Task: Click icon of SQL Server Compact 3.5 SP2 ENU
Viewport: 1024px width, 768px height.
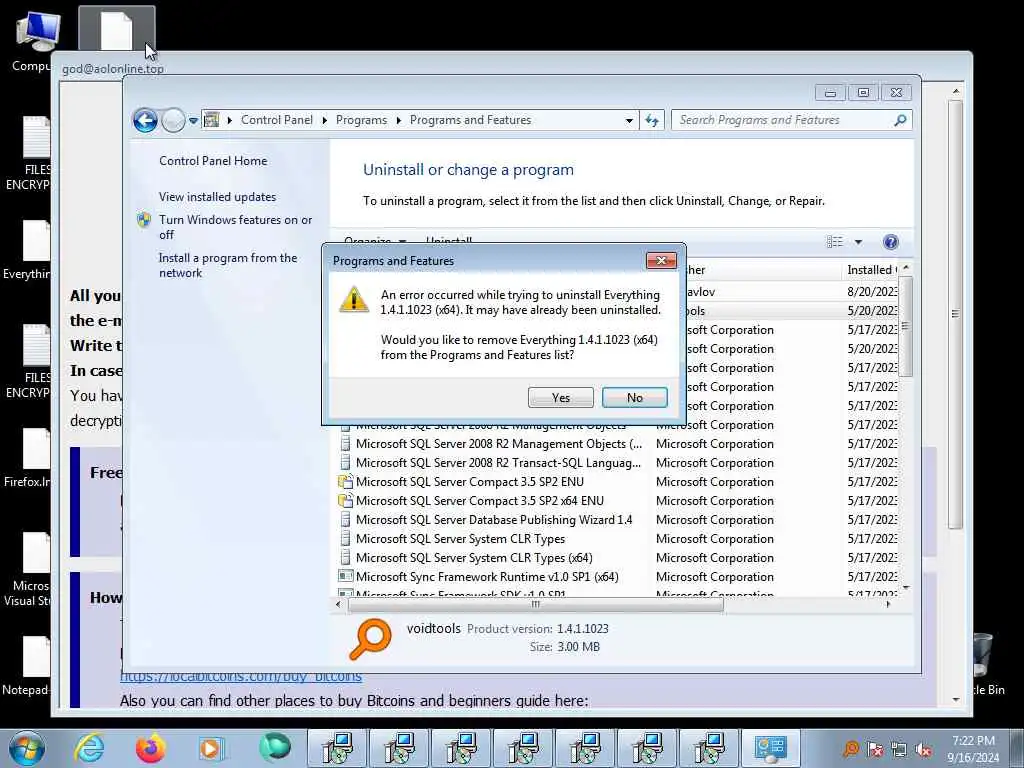Action: click(345, 482)
